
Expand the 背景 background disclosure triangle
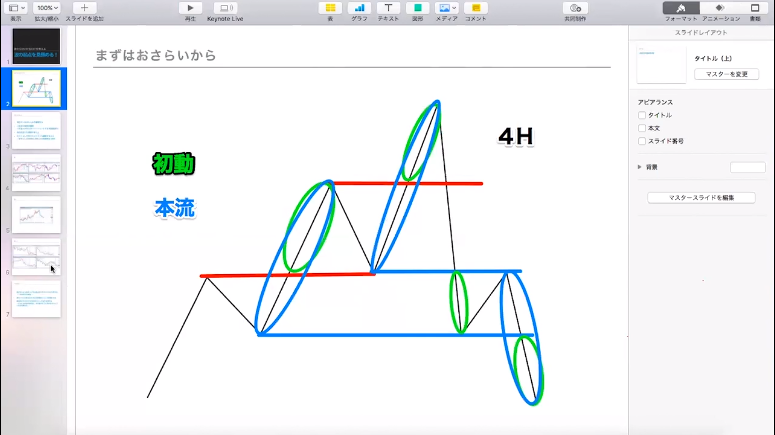[x=639, y=167]
